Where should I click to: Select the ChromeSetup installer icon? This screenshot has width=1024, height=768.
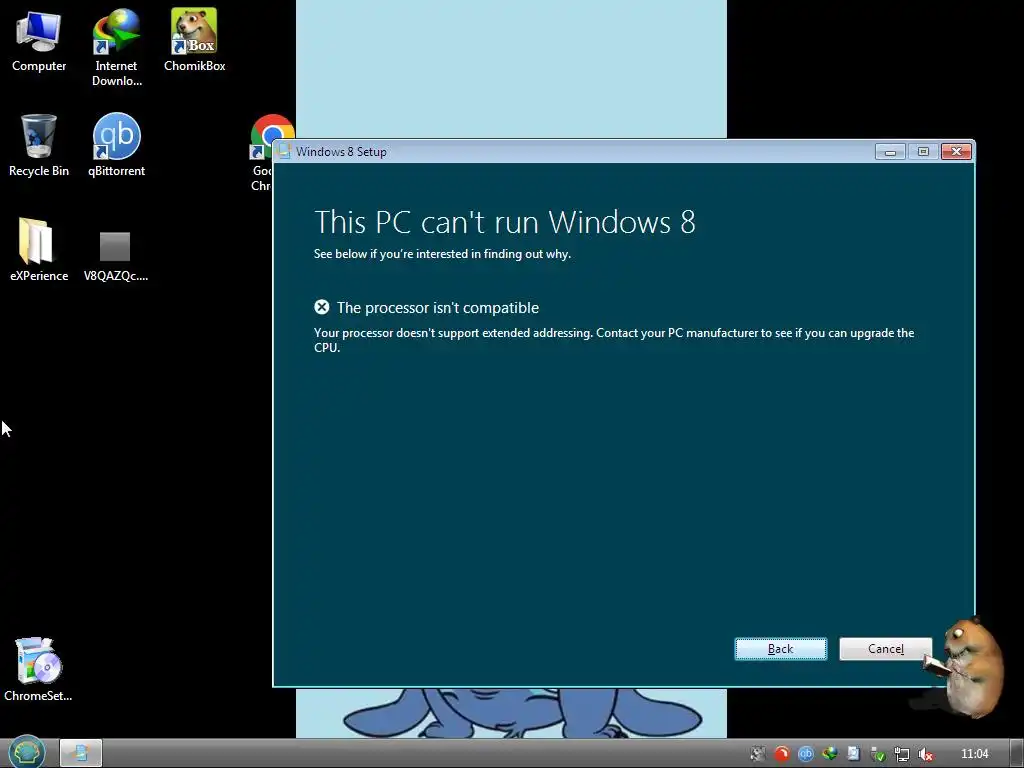pyautogui.click(x=38, y=669)
